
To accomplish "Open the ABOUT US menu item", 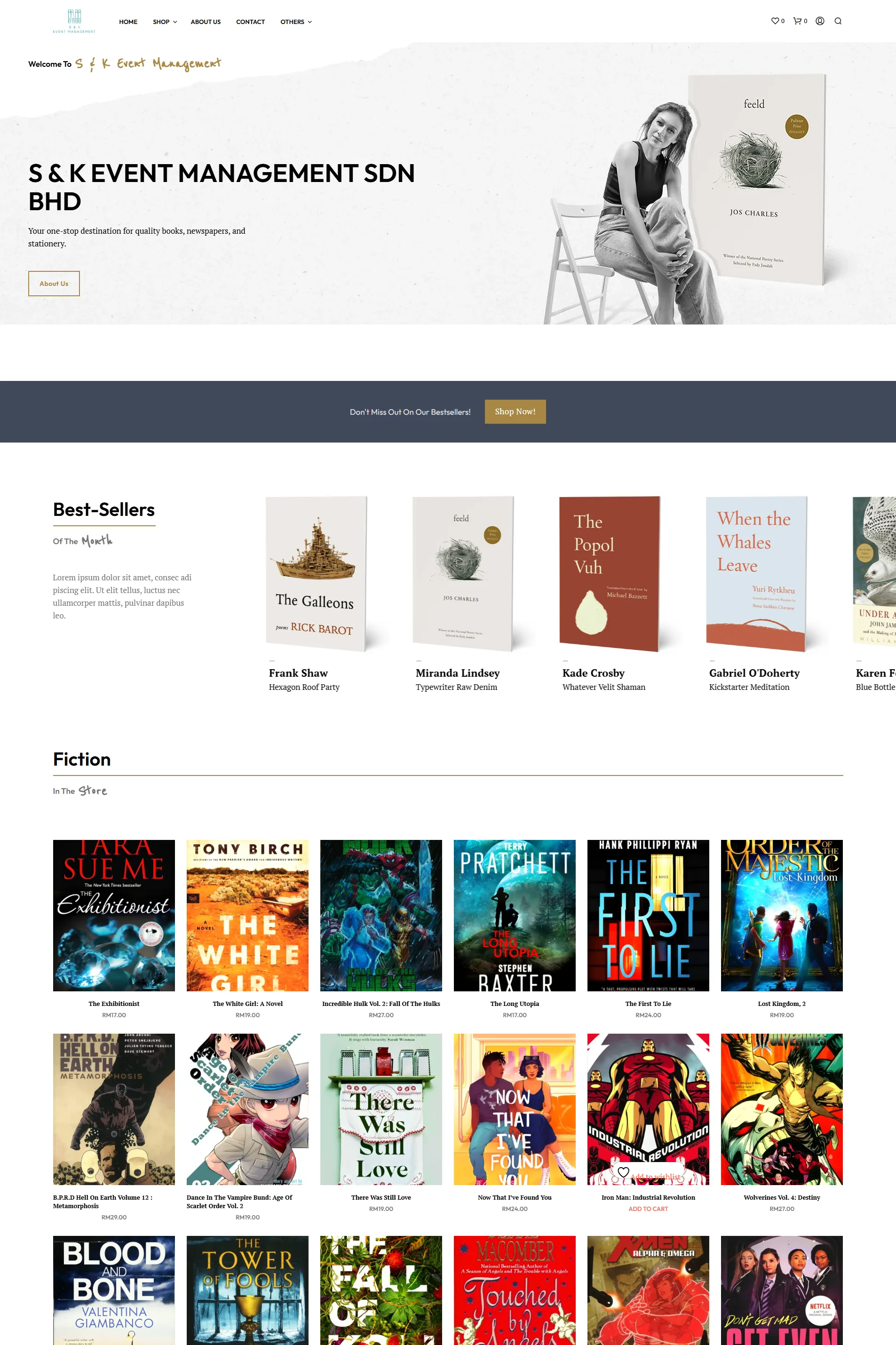I will pos(206,22).
